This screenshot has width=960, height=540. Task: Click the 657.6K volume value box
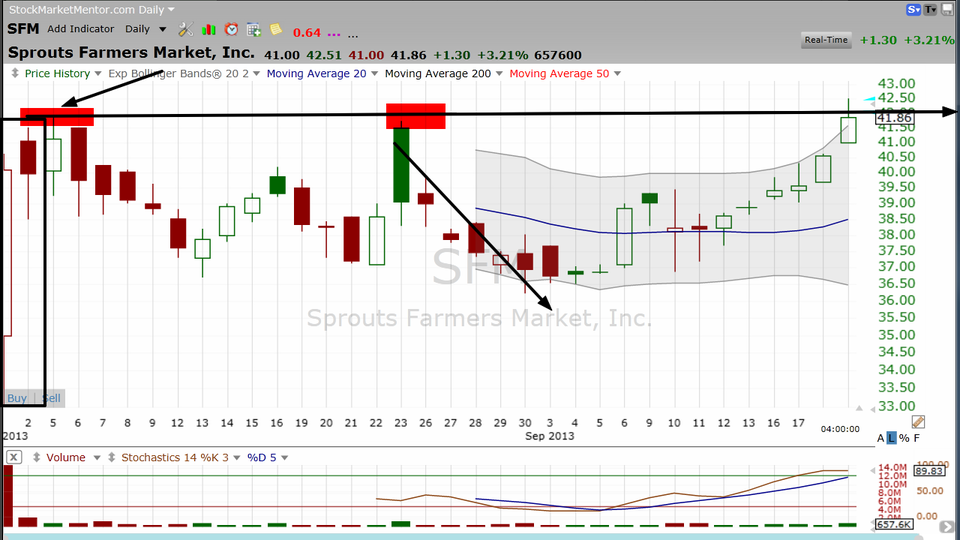point(894,525)
